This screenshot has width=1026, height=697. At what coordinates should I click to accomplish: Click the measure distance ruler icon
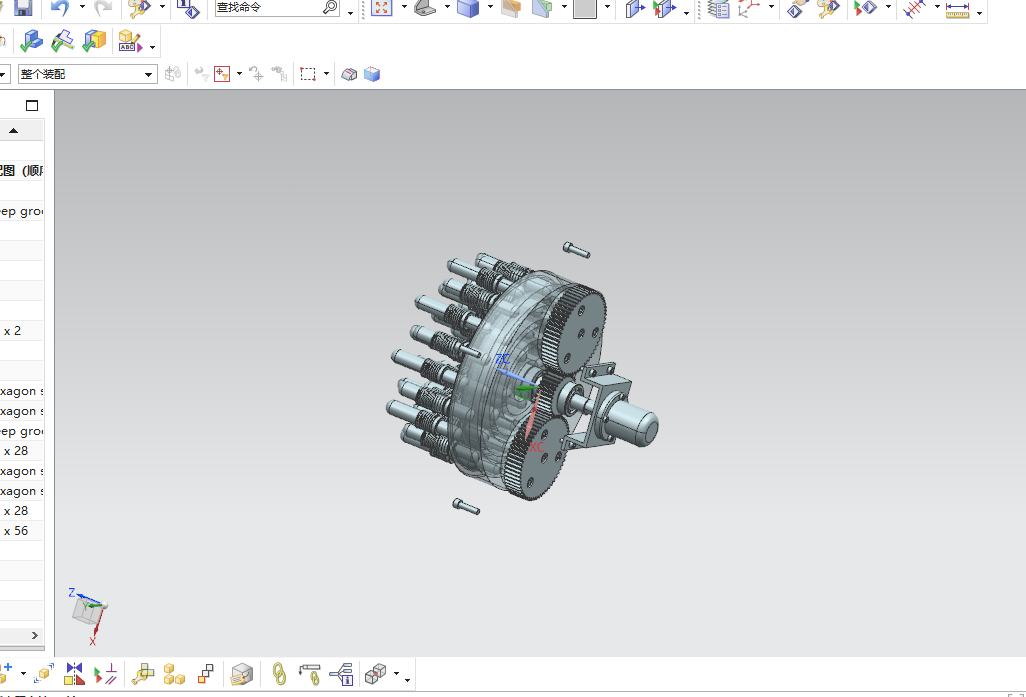(x=957, y=9)
